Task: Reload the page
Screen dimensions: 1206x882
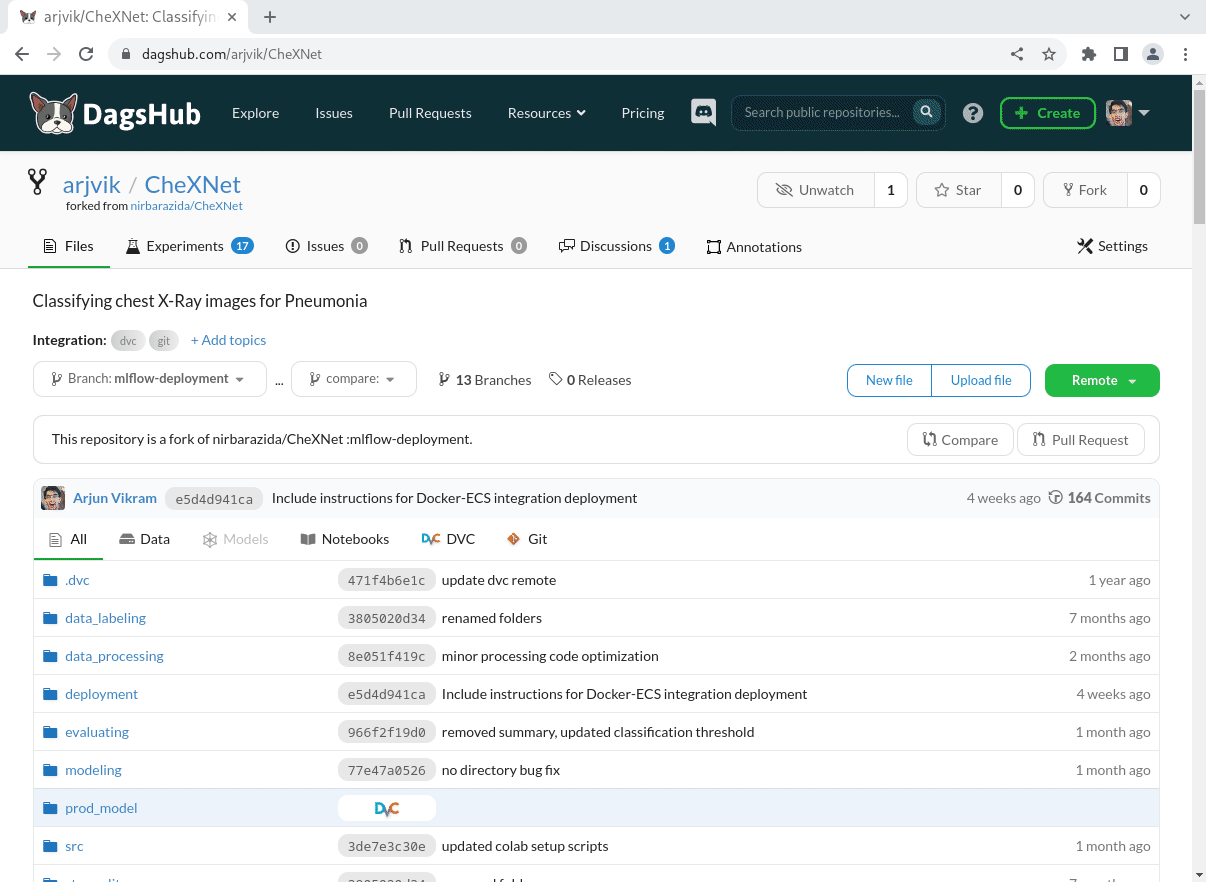Action: pyautogui.click(x=86, y=54)
